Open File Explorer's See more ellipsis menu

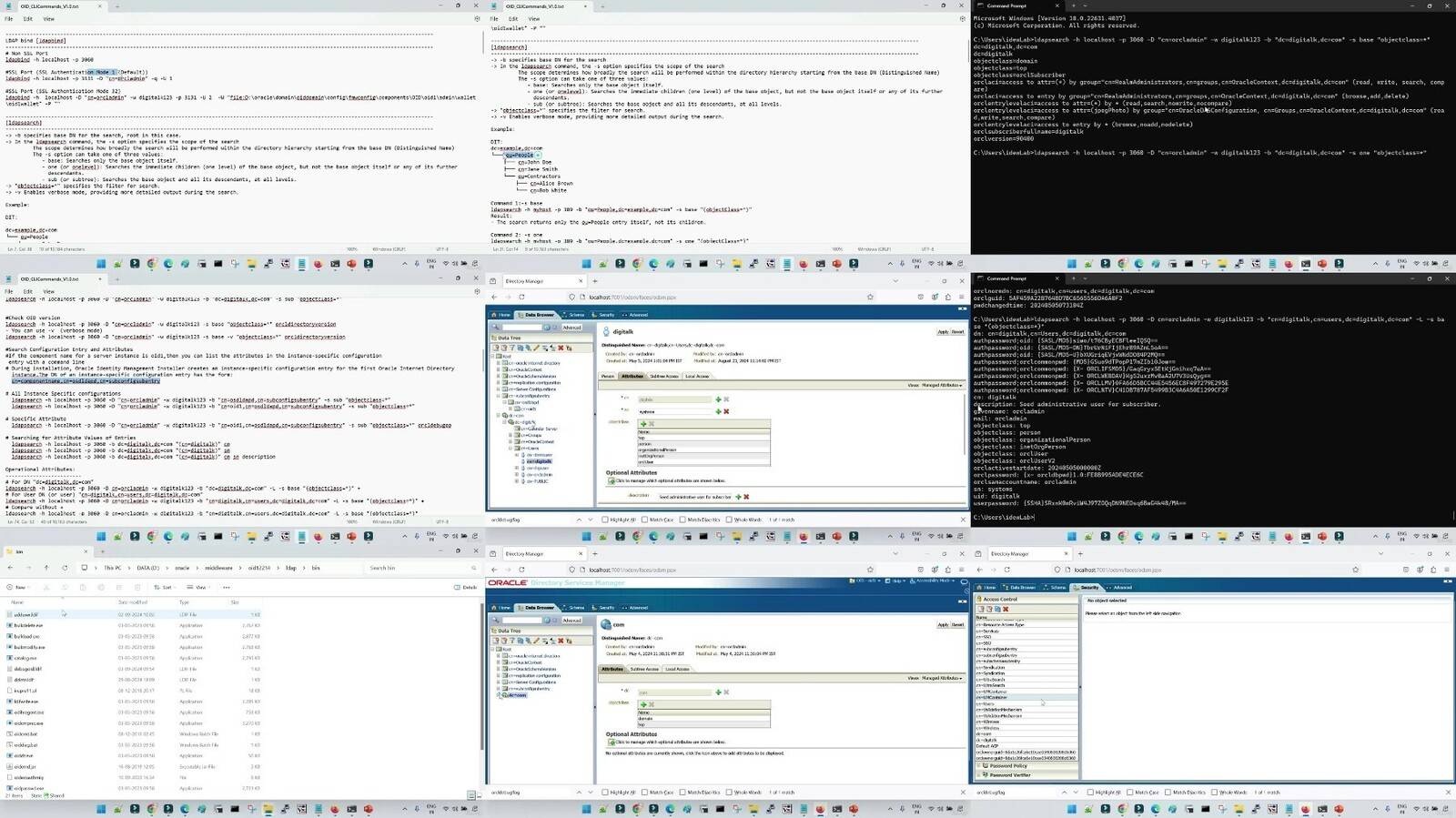click(x=227, y=587)
